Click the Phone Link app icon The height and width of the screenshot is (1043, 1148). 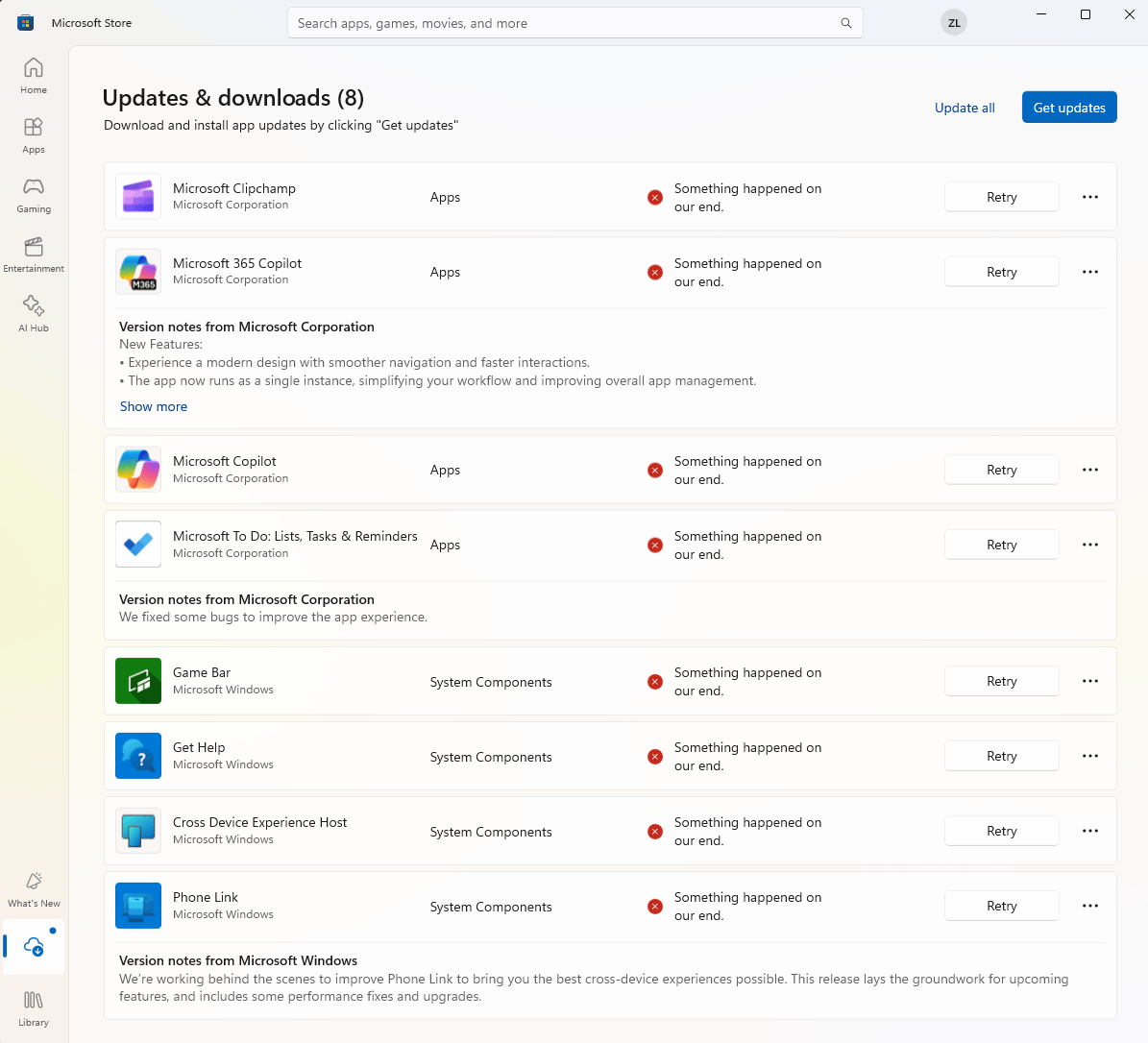click(138, 906)
